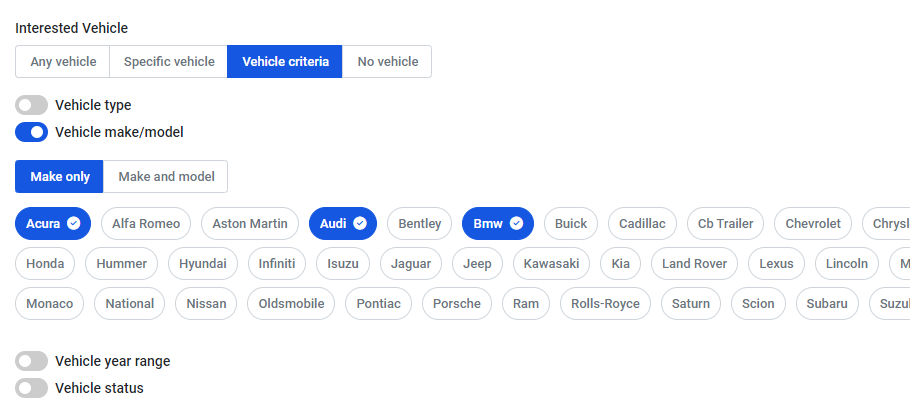Select the Specific vehicle option

[169, 62]
